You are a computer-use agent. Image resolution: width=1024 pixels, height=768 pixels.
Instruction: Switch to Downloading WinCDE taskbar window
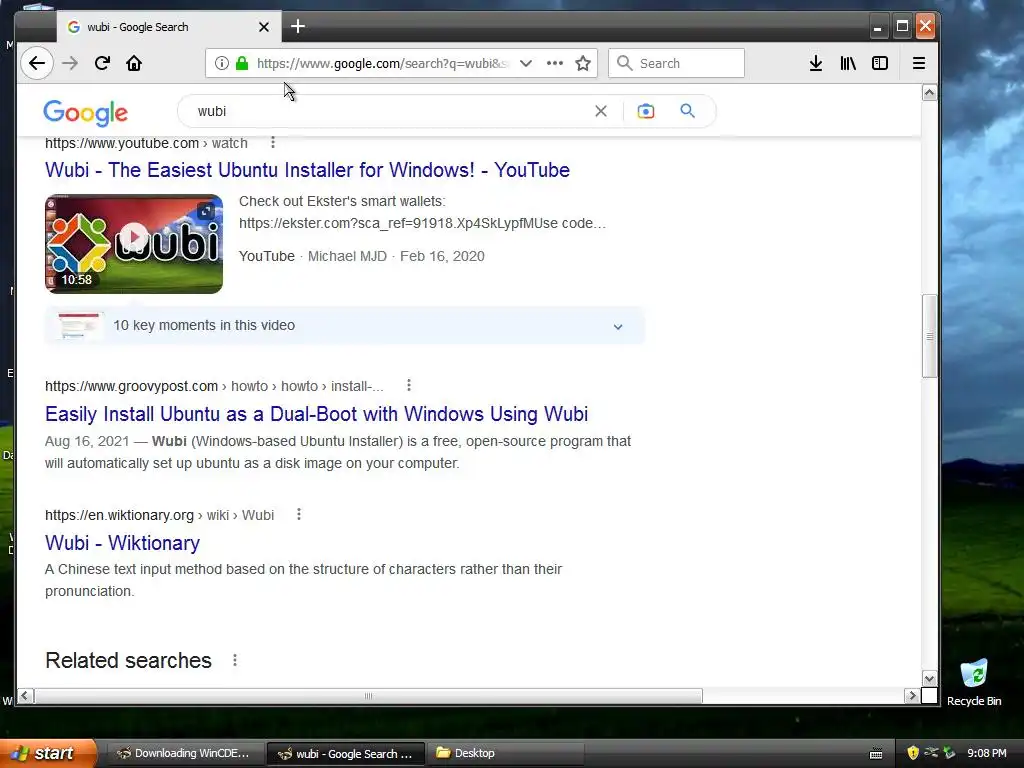(184, 753)
